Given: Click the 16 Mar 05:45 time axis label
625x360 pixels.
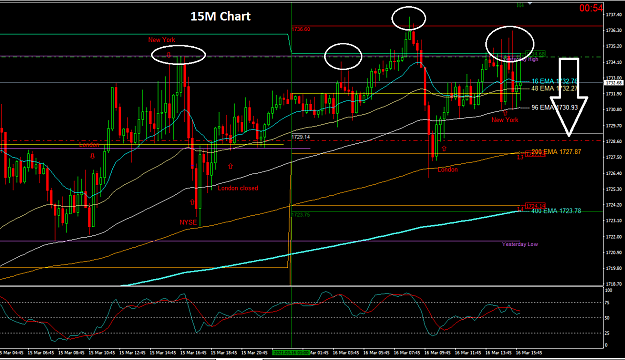Looking at the screenshot, I should [x=376, y=353].
